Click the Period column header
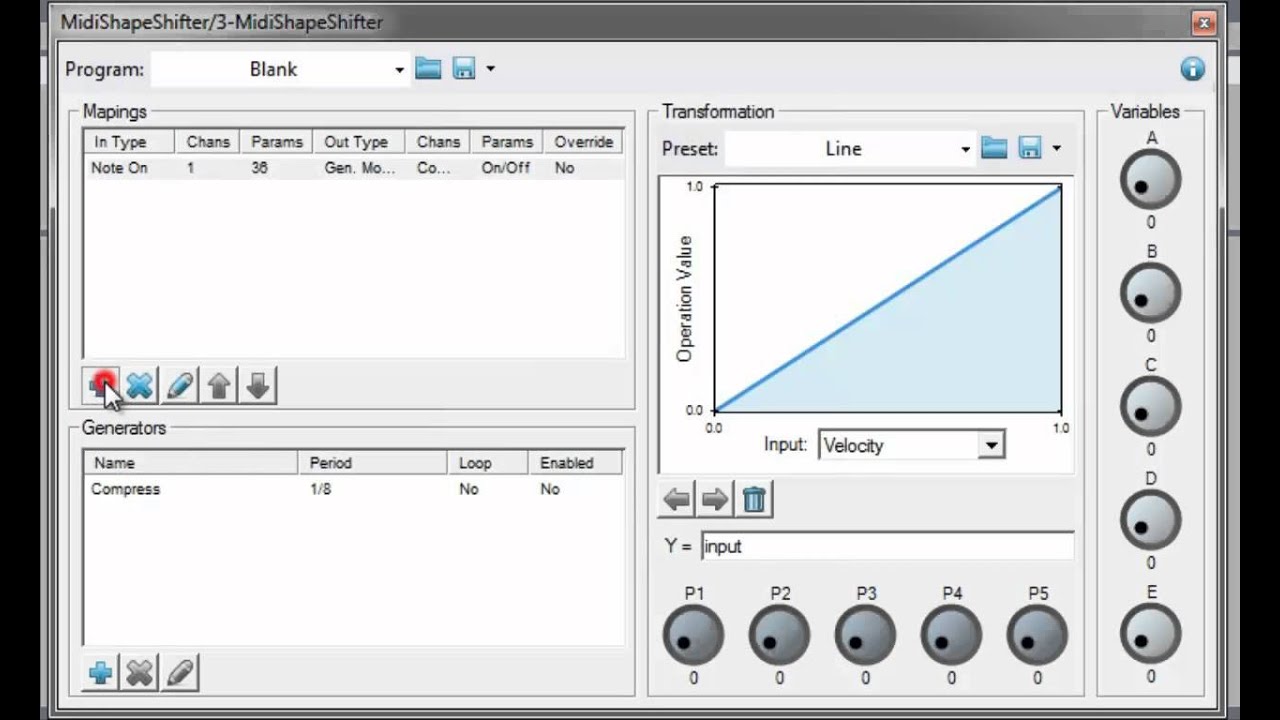Image resolution: width=1280 pixels, height=720 pixels. pos(372,463)
